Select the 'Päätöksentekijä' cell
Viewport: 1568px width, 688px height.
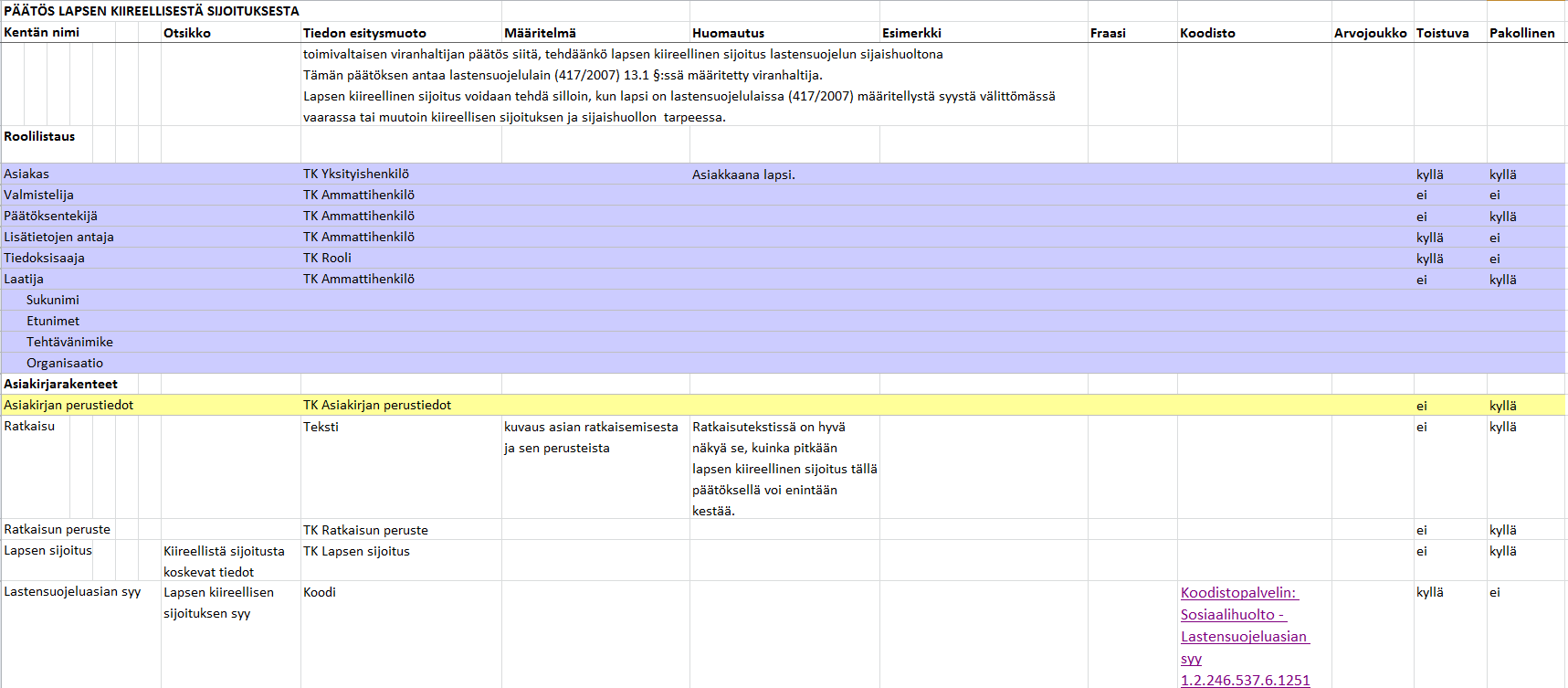click(x=50, y=216)
